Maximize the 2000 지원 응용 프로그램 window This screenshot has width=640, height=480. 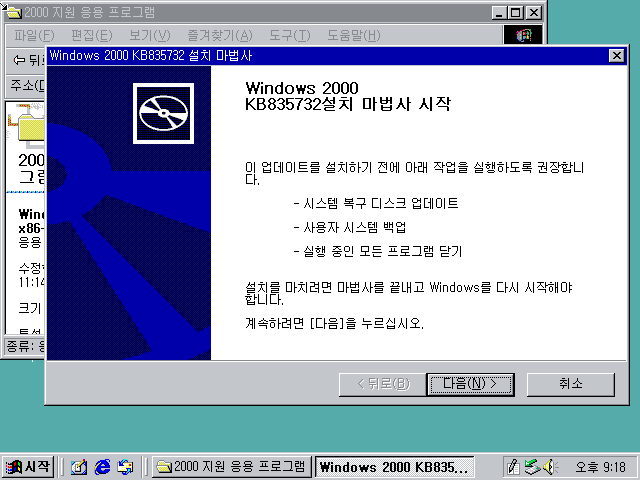[x=515, y=13]
